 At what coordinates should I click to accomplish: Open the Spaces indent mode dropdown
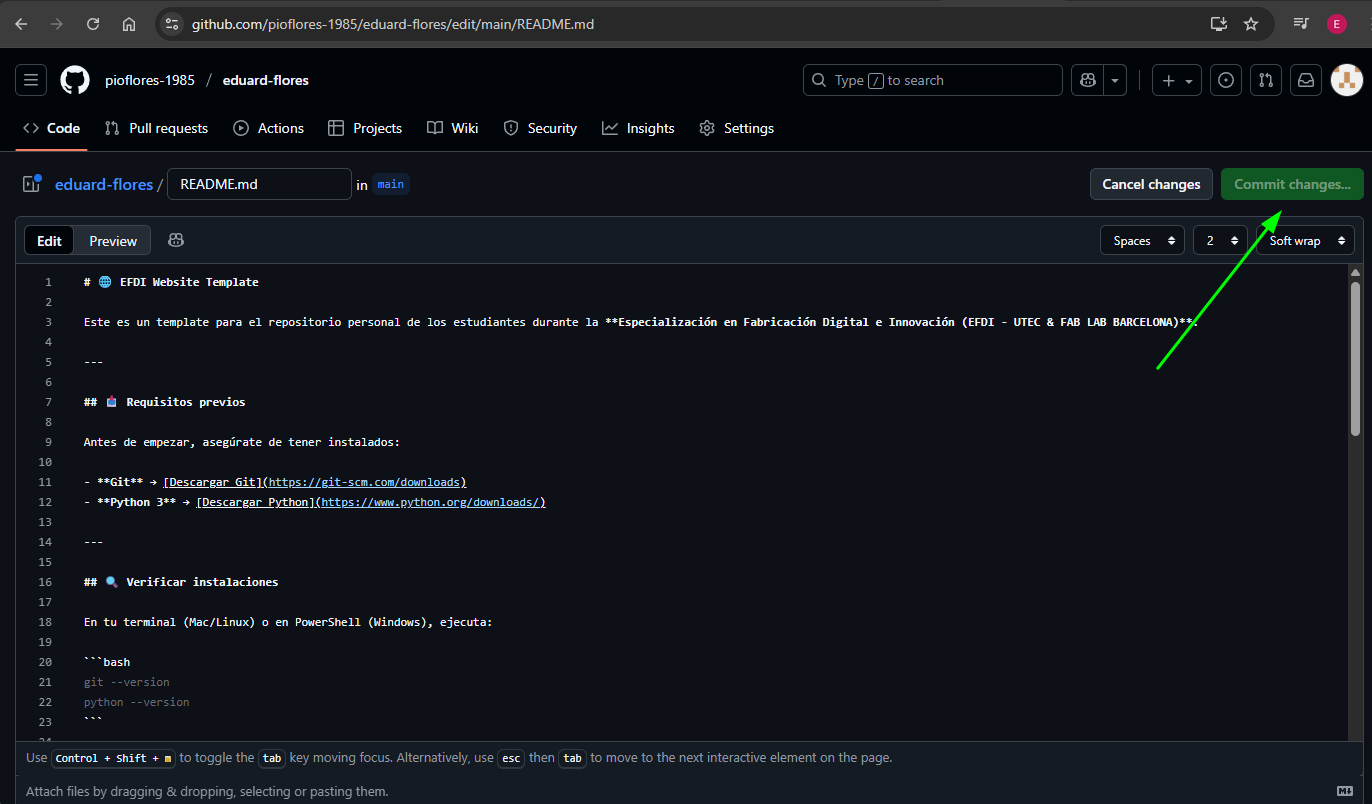tap(1142, 241)
